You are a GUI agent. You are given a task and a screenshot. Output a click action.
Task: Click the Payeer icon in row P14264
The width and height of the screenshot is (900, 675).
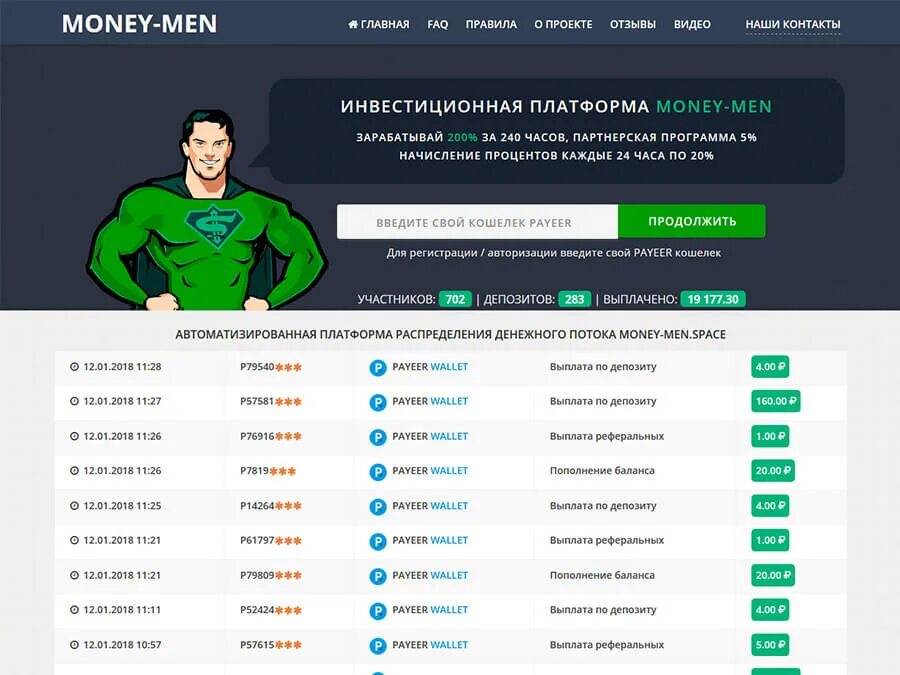pos(378,507)
